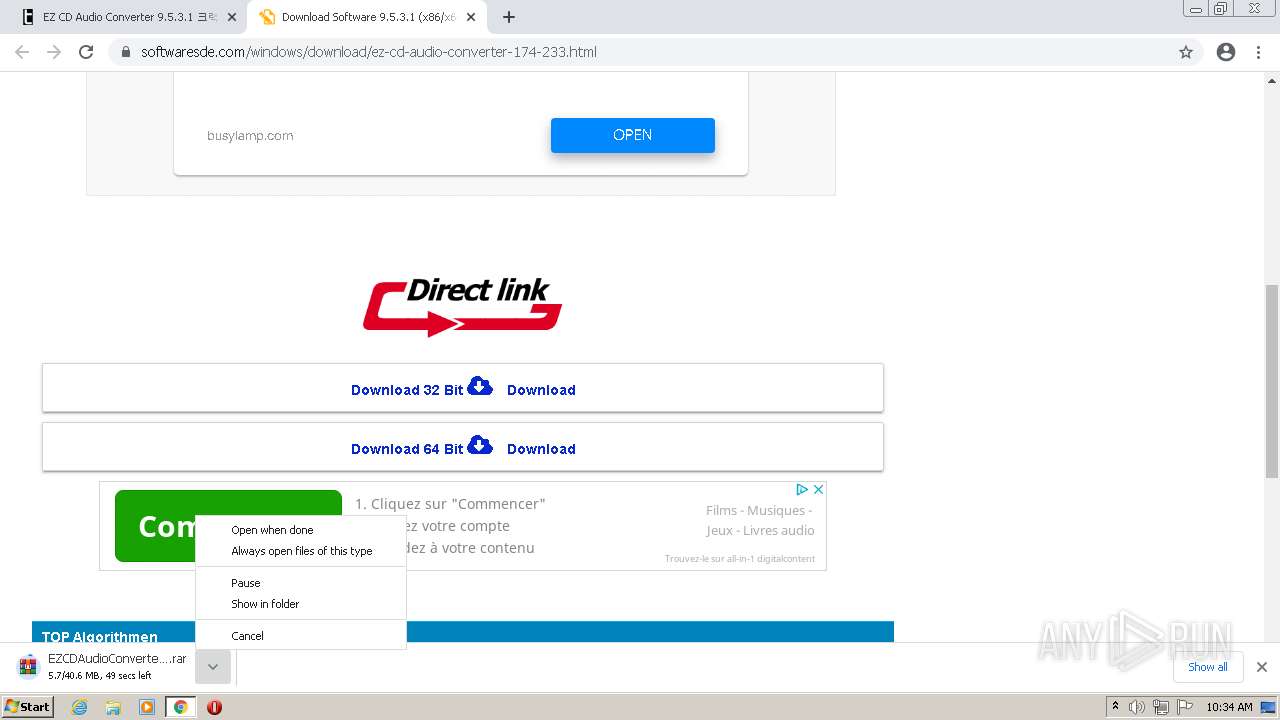This screenshot has height=720, width=1280.
Task: Go back to previous page
Action: pos(22,52)
